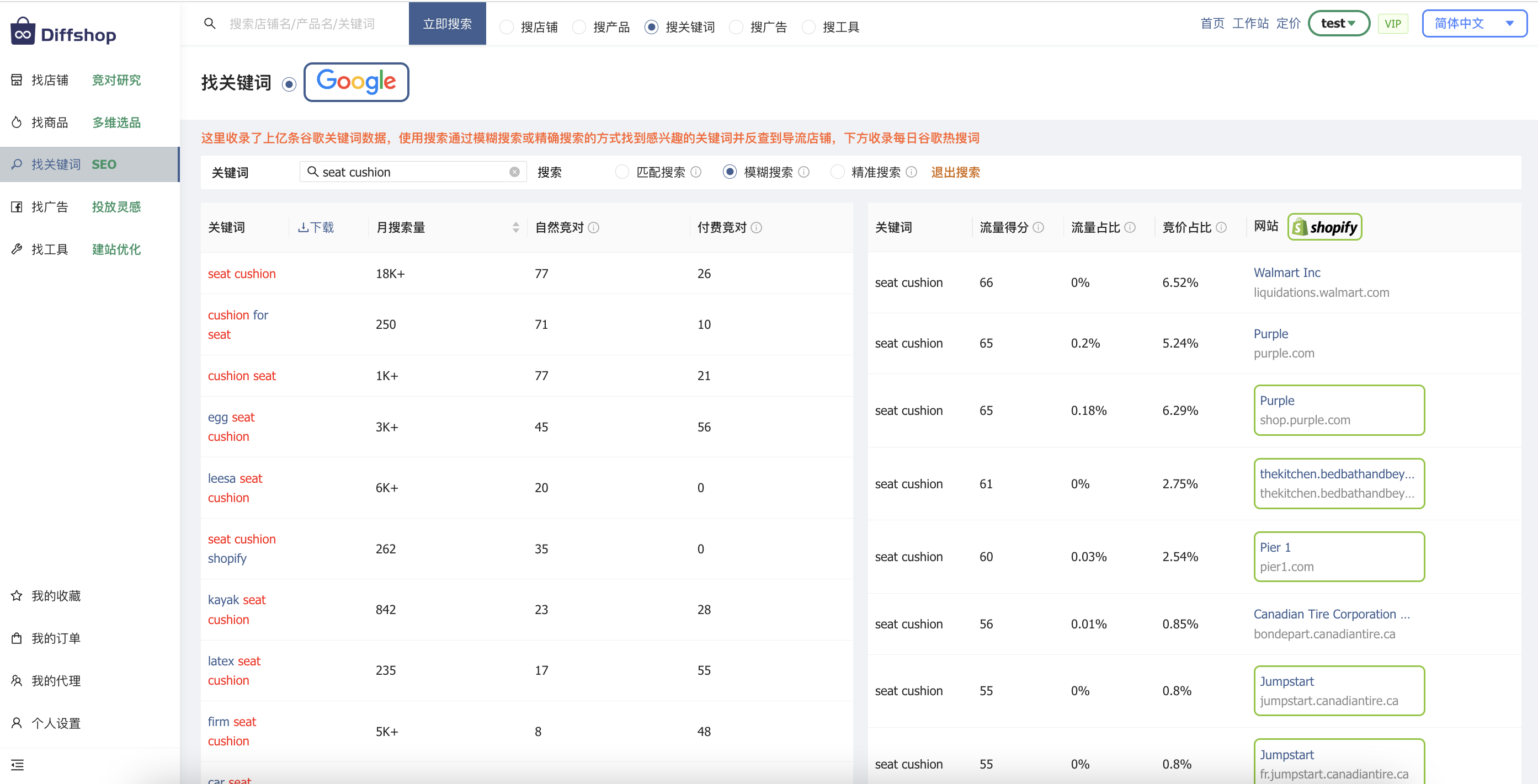Click the VIP badge
The width and height of the screenshot is (1538, 784).
[1393, 23]
